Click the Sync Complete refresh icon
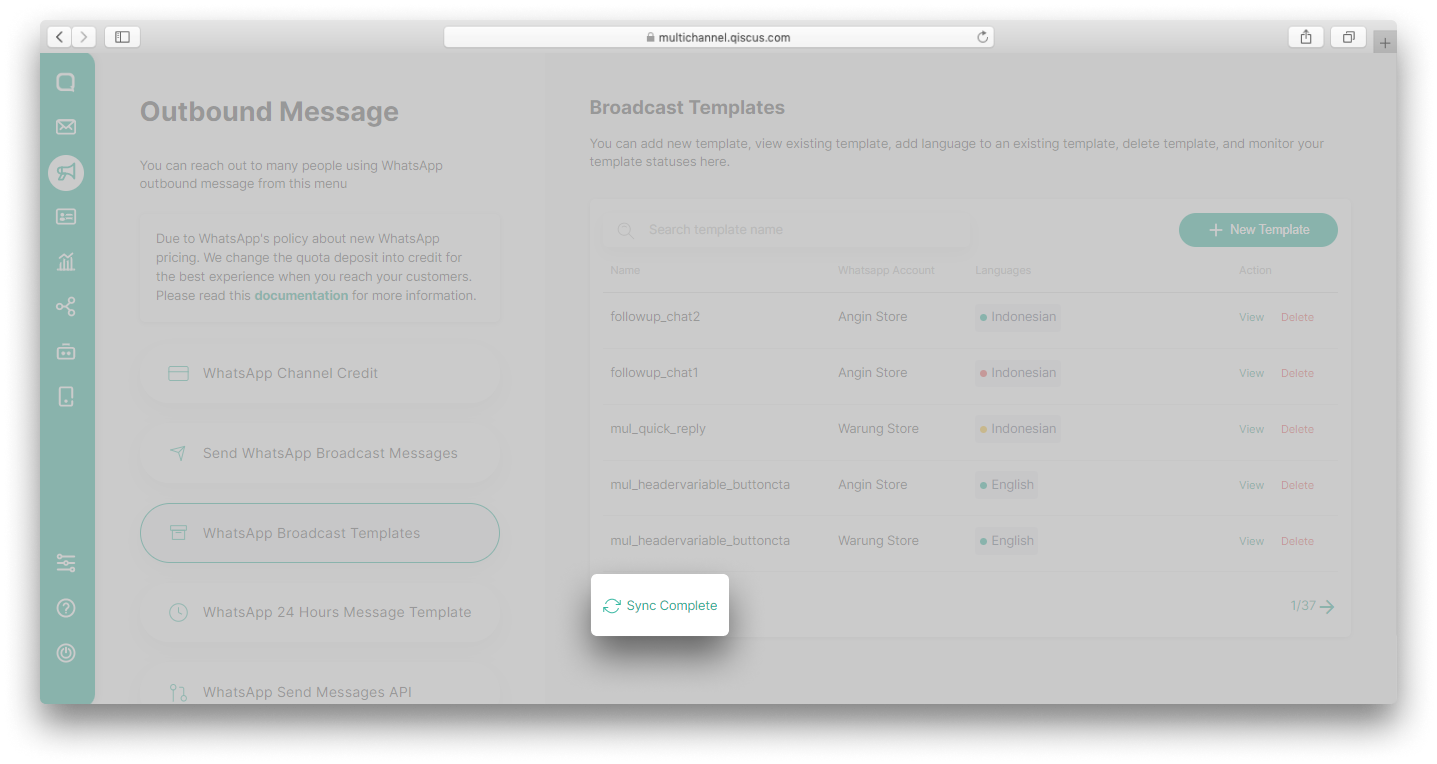This screenshot has height=764, width=1437. click(612, 606)
